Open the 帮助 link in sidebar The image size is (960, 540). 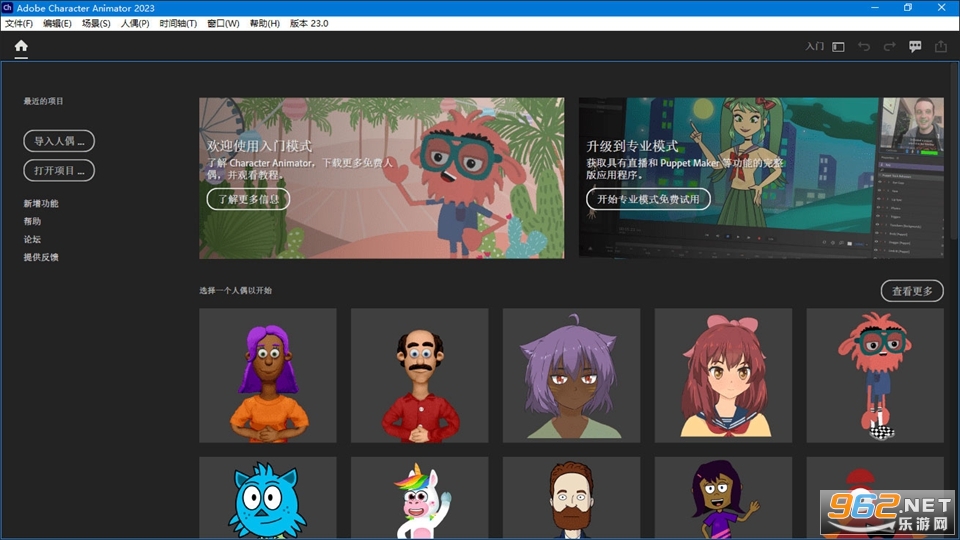click(32, 221)
